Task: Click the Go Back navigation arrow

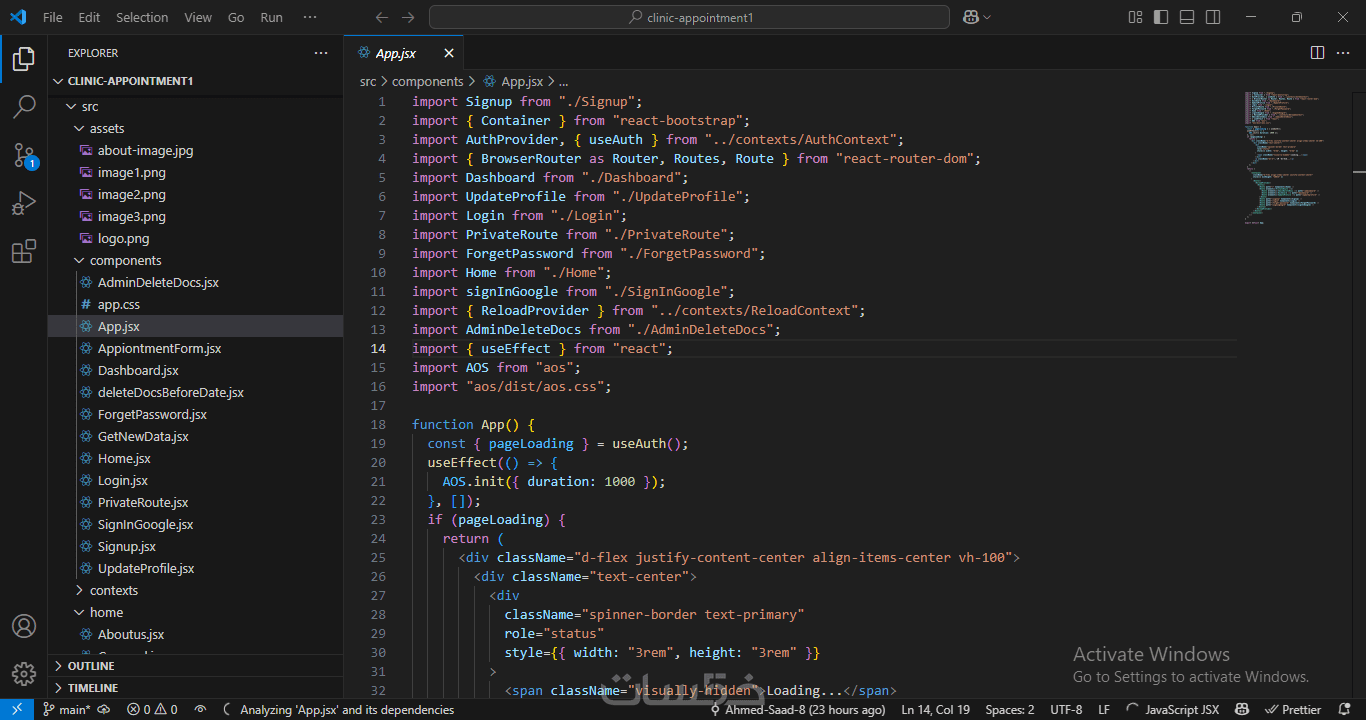Action: click(x=381, y=17)
